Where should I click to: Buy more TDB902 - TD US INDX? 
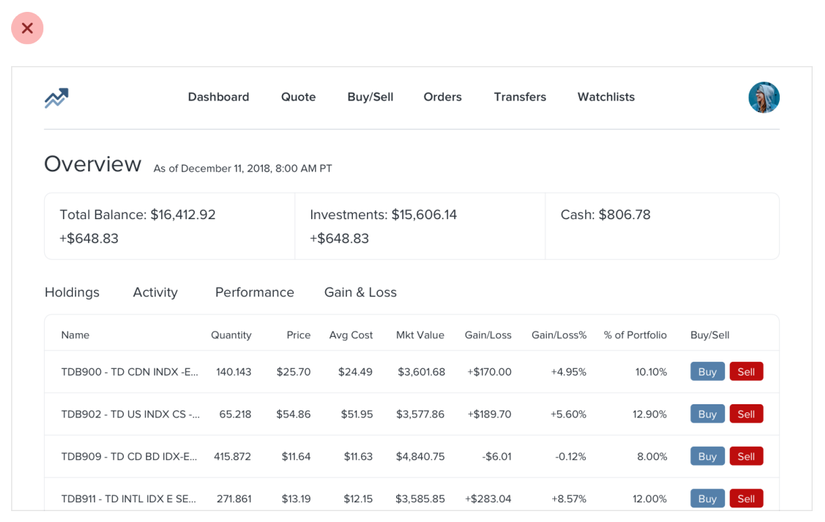click(x=707, y=414)
